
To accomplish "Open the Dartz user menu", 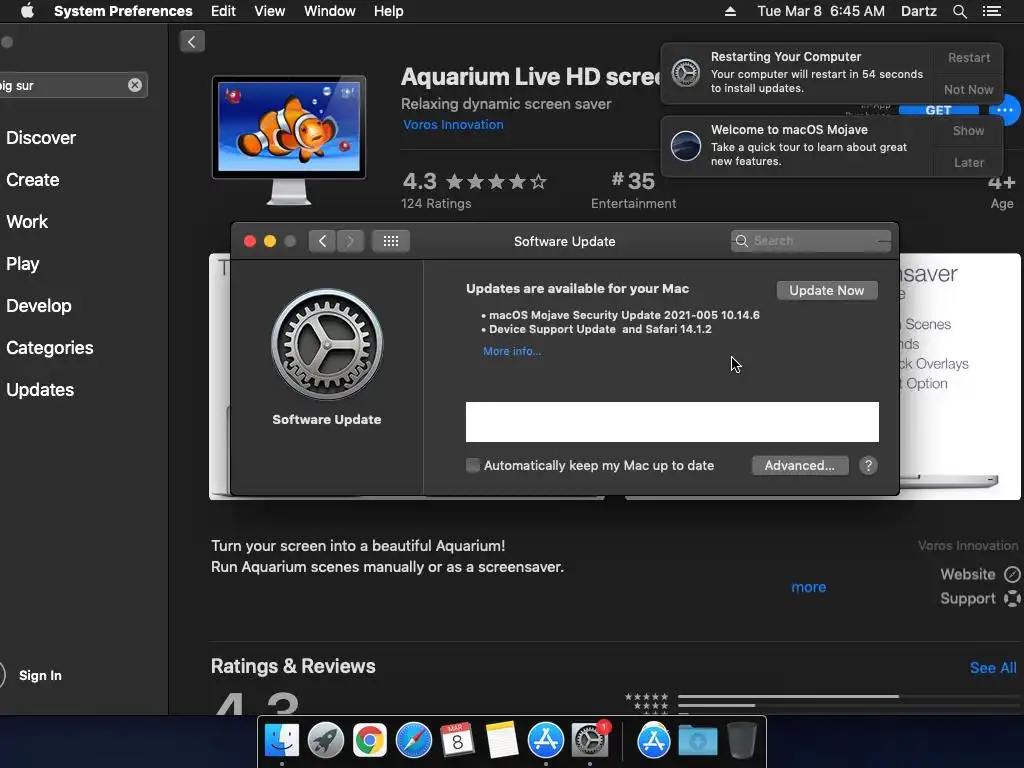I will pyautogui.click(x=918, y=11).
